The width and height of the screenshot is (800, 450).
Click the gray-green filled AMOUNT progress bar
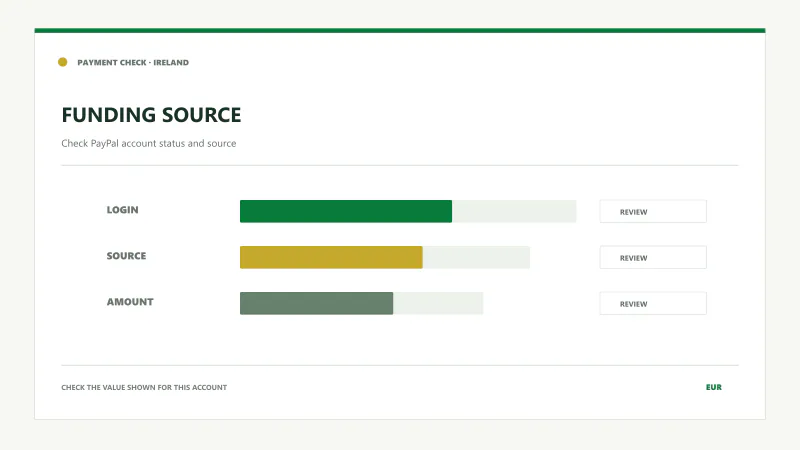tap(316, 303)
